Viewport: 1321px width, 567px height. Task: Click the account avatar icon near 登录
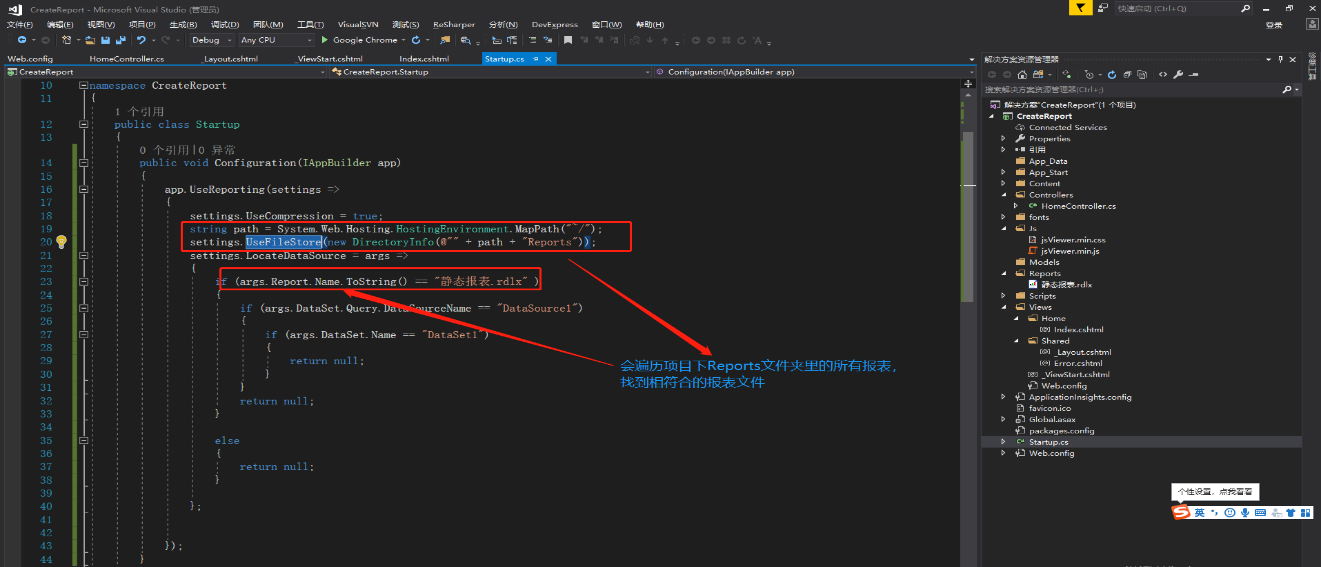click(x=1312, y=24)
